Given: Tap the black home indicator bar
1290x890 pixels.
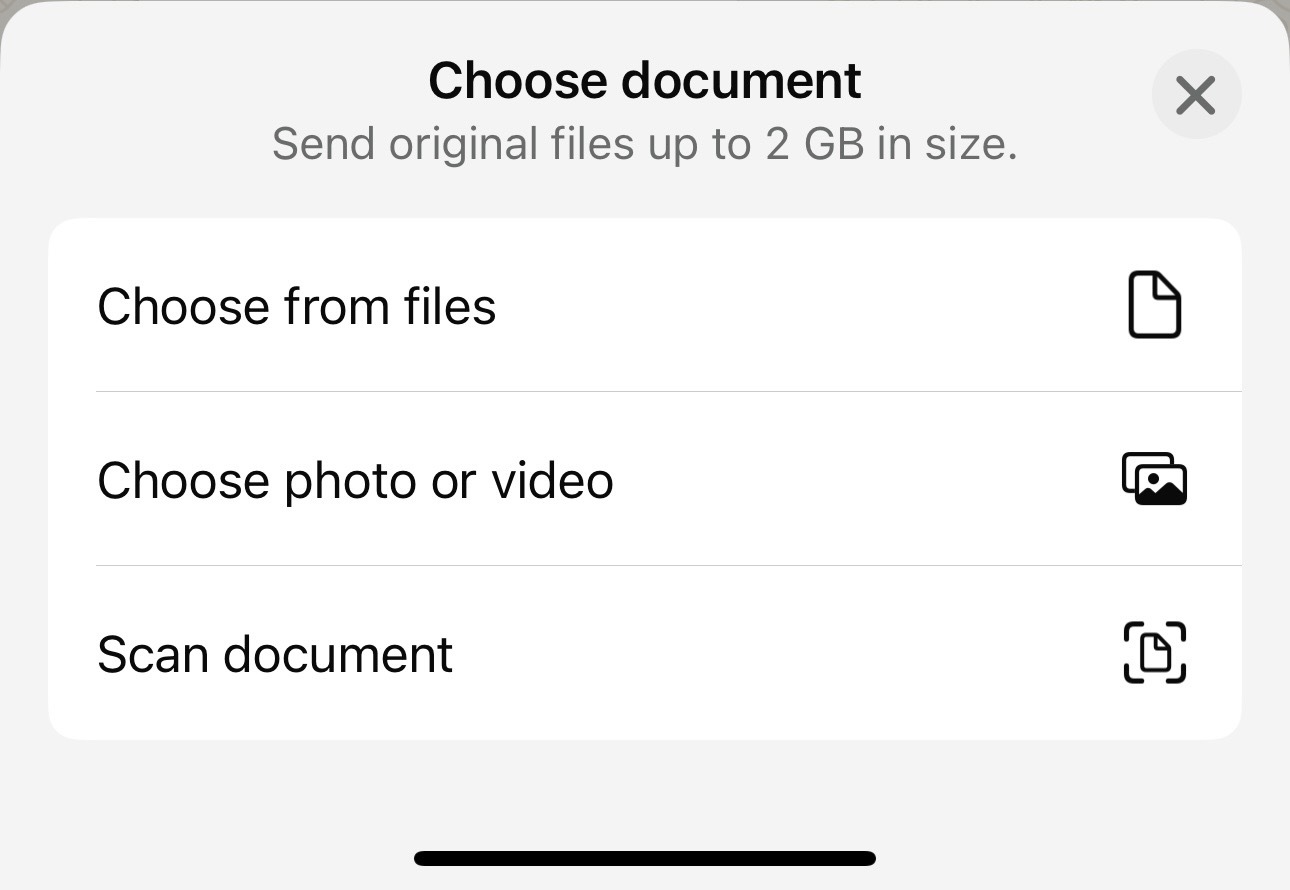Looking at the screenshot, I should 644,858.
